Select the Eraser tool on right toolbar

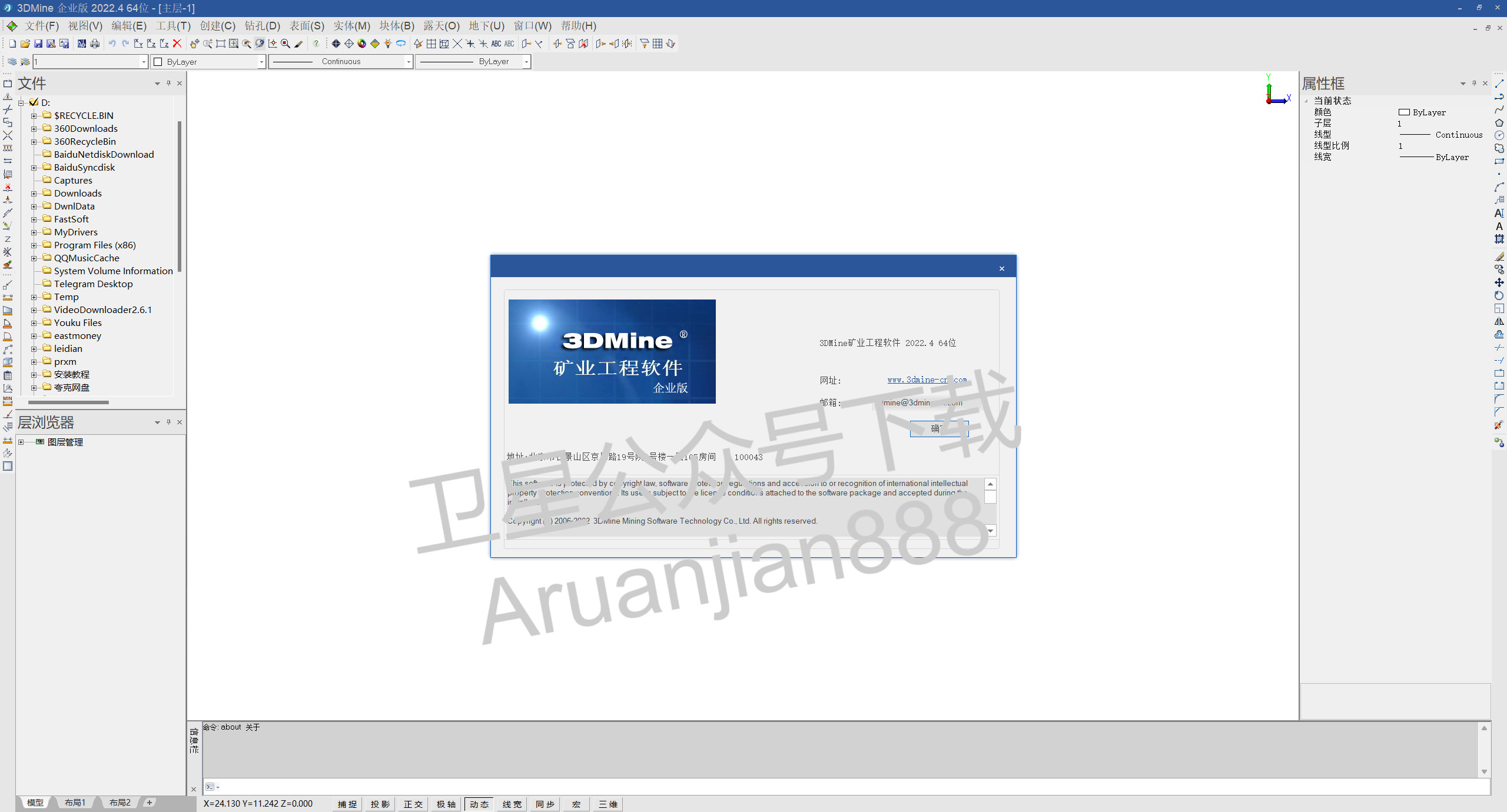[1499, 257]
